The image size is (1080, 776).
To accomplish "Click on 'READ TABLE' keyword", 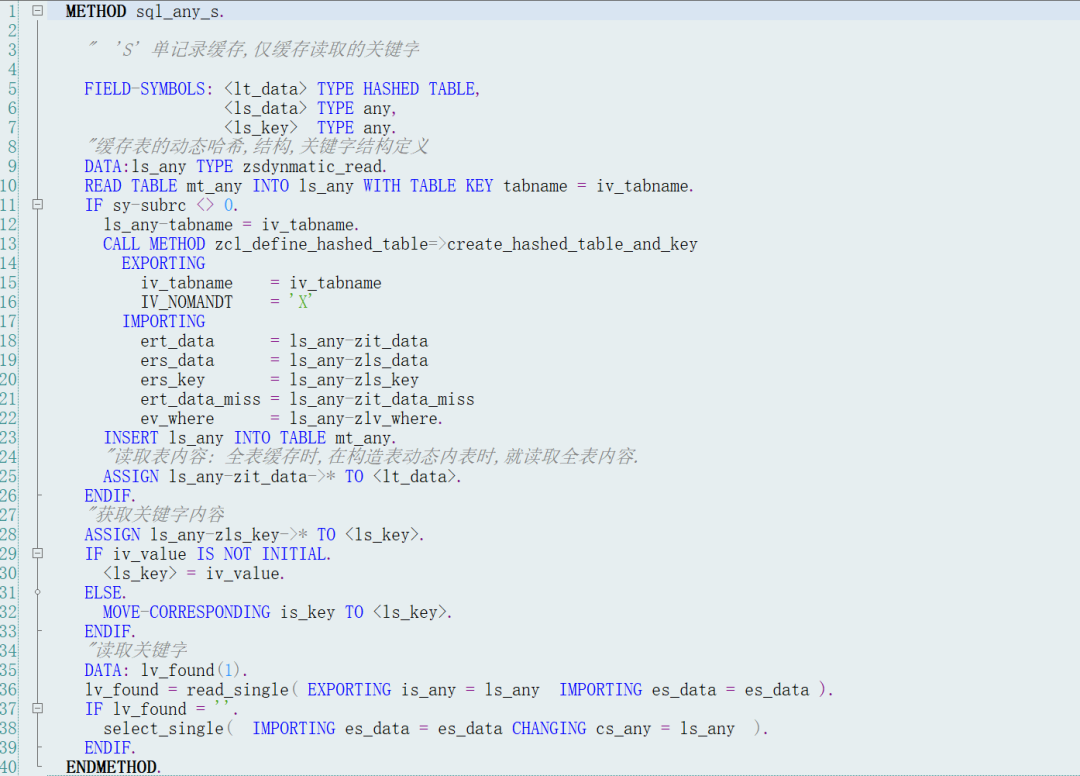I will [x=131, y=186].
